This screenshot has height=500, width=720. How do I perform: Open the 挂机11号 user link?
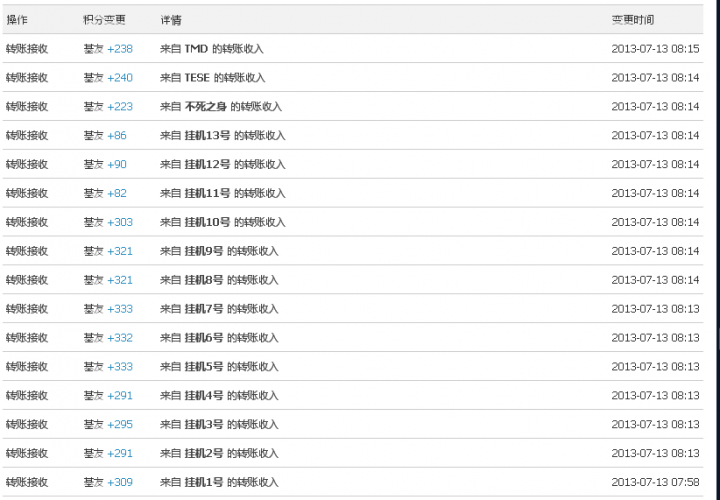point(208,193)
